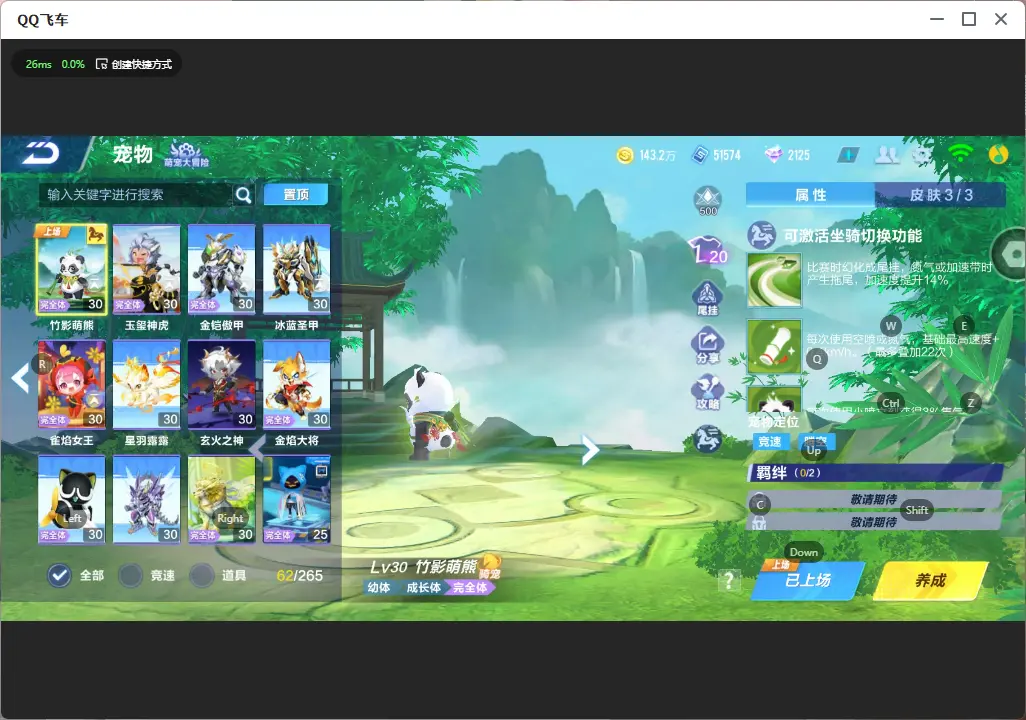Click the 创建快捷方式 button
Screen dimensions: 1026x720
pos(134,64)
